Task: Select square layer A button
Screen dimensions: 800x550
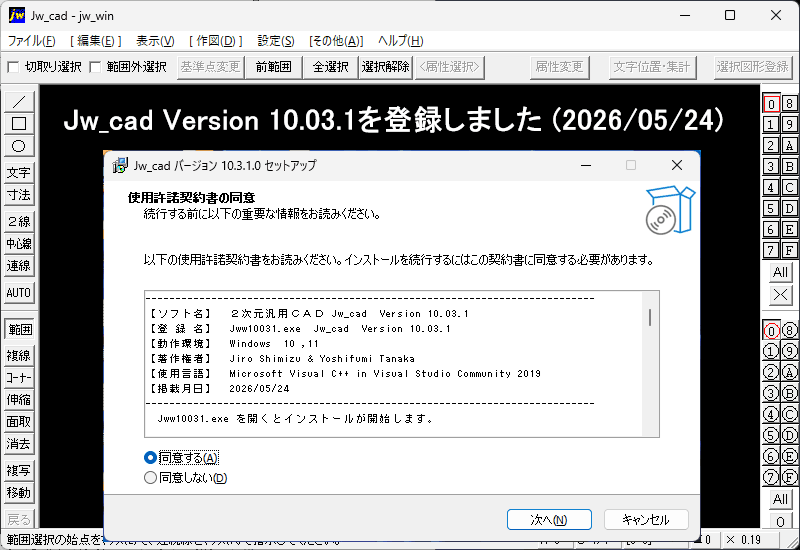Action: coord(789,145)
